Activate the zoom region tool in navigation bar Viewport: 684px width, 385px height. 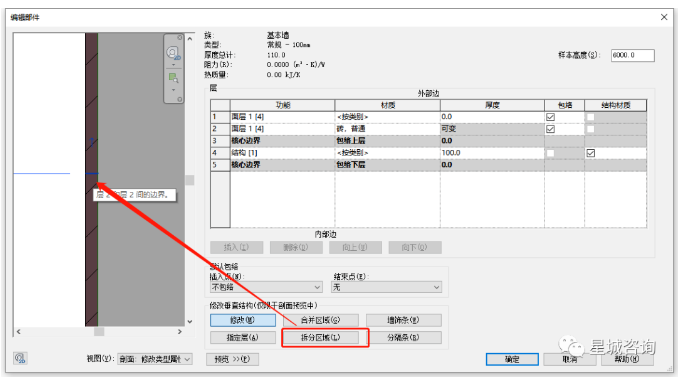tap(173, 78)
